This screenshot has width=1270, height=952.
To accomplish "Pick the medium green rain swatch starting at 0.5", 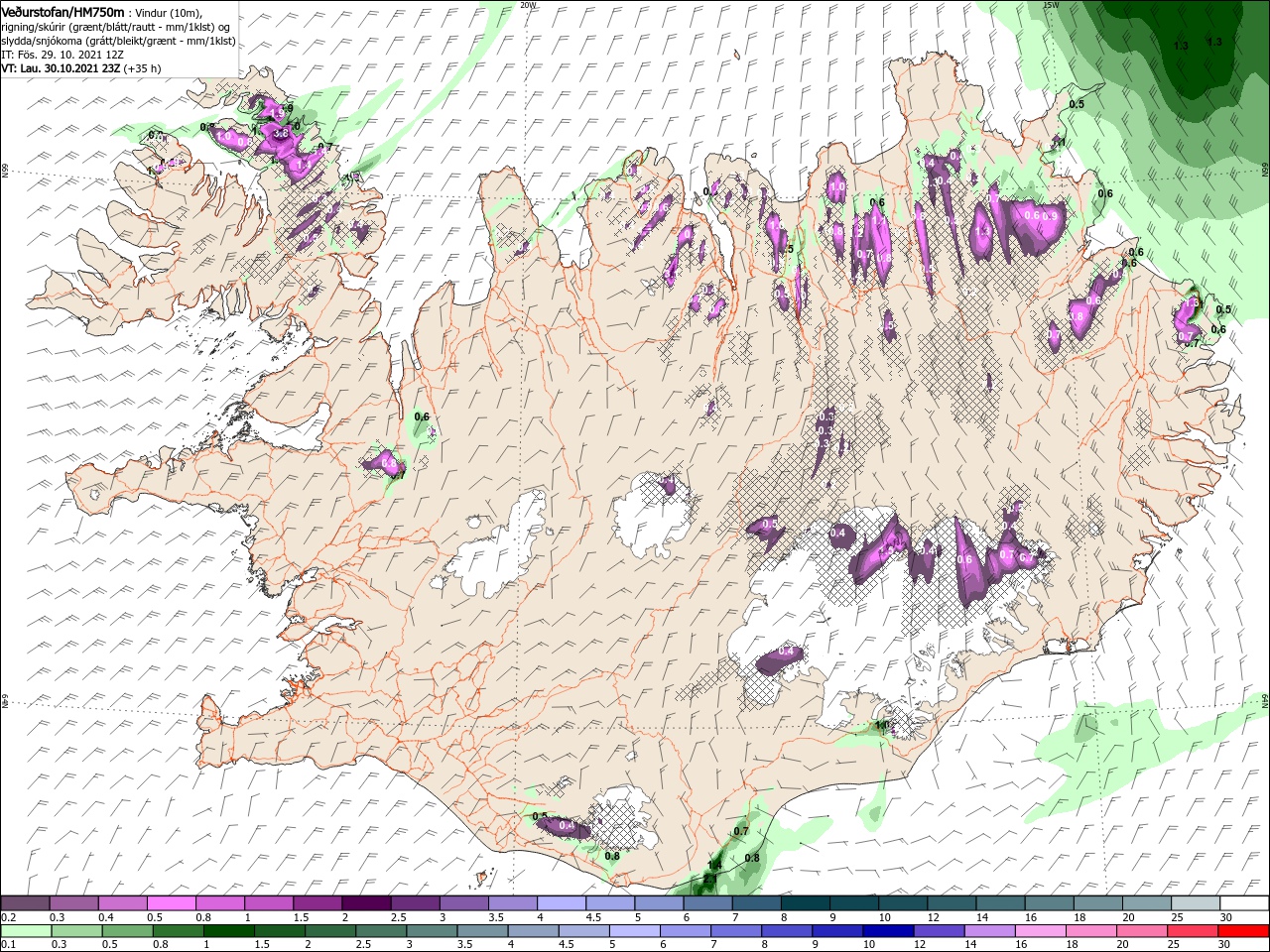I will click(x=127, y=931).
